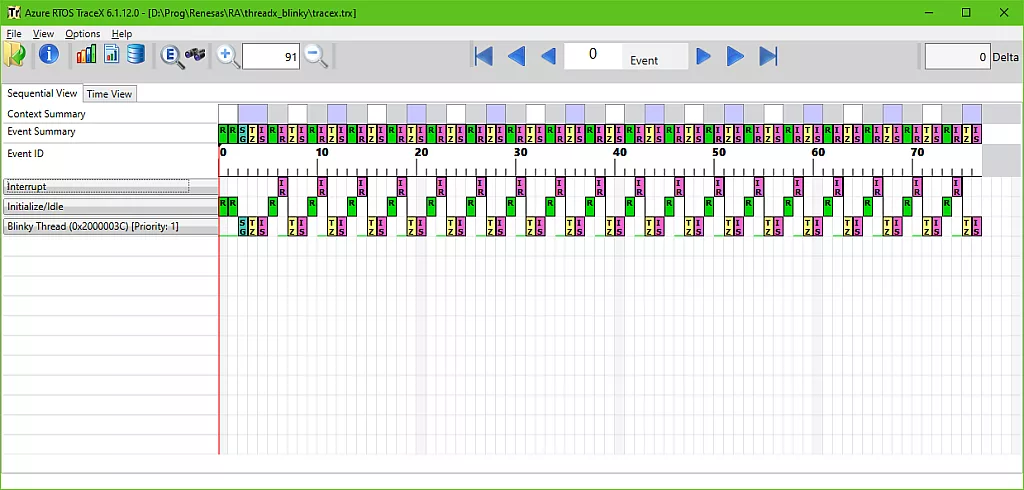Click Event ID ruler mark 50

(x=719, y=152)
